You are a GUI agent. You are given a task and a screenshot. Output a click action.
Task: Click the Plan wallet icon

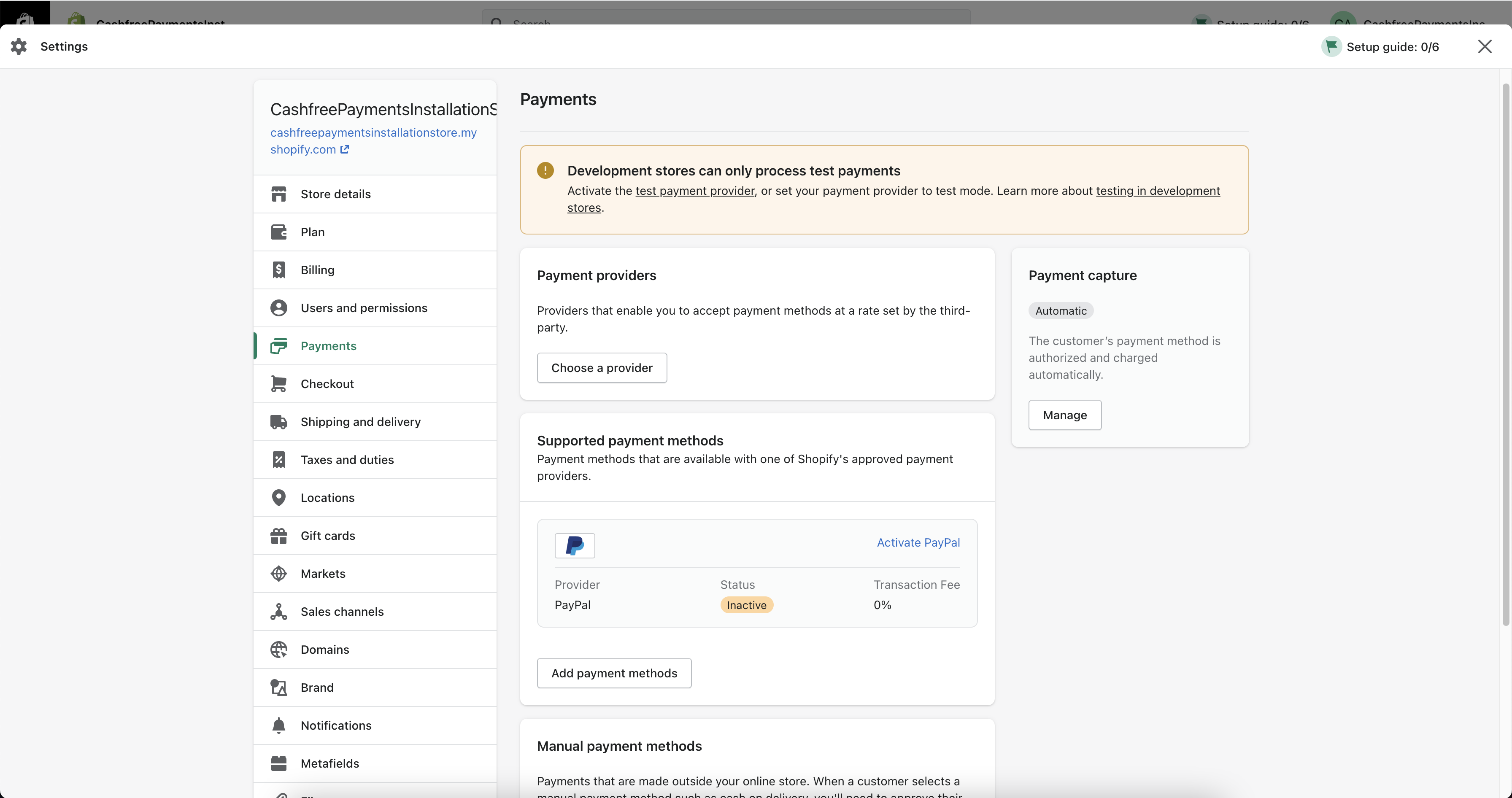click(x=279, y=232)
